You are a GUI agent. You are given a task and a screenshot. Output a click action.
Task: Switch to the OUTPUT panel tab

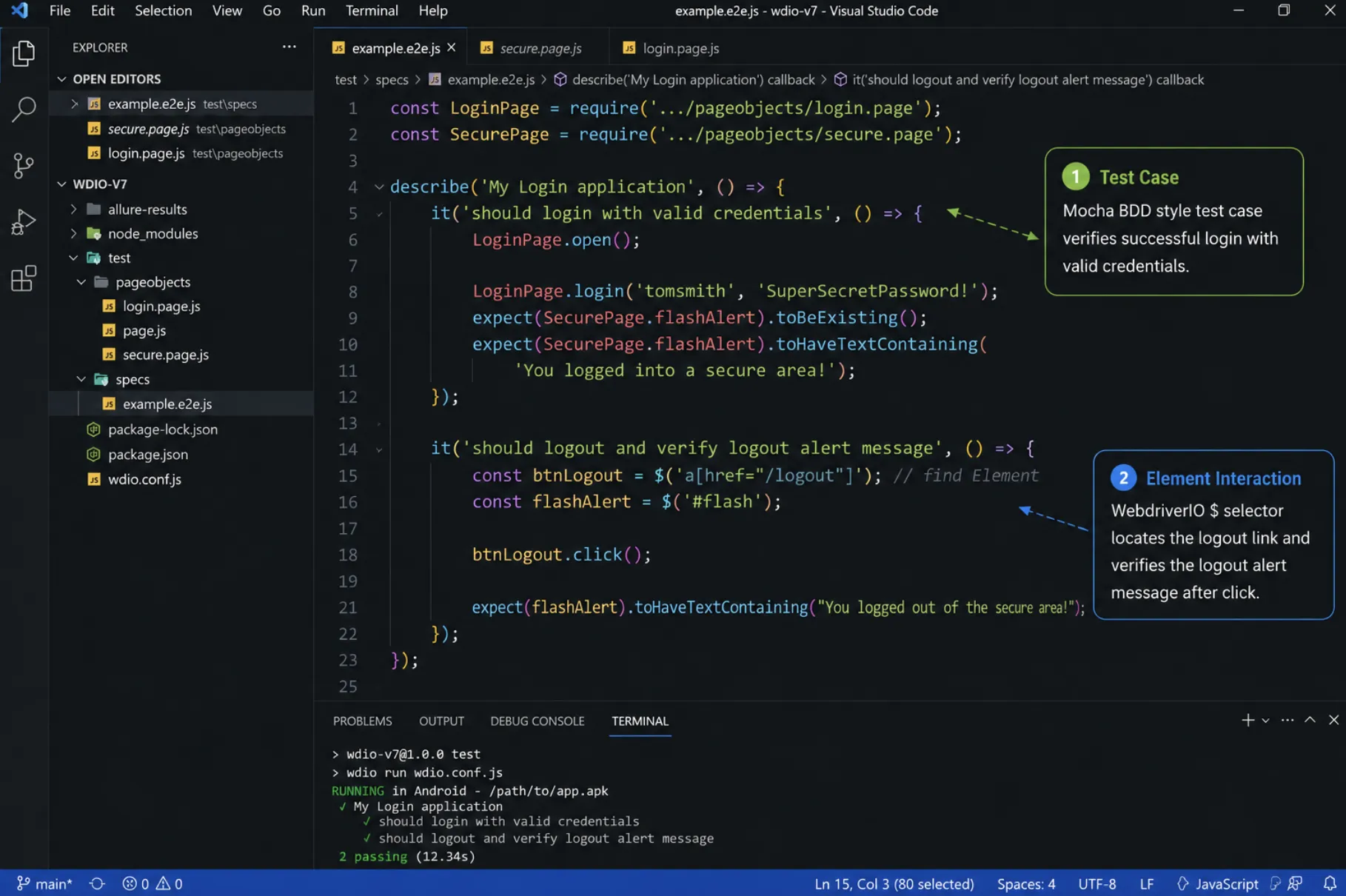click(441, 721)
